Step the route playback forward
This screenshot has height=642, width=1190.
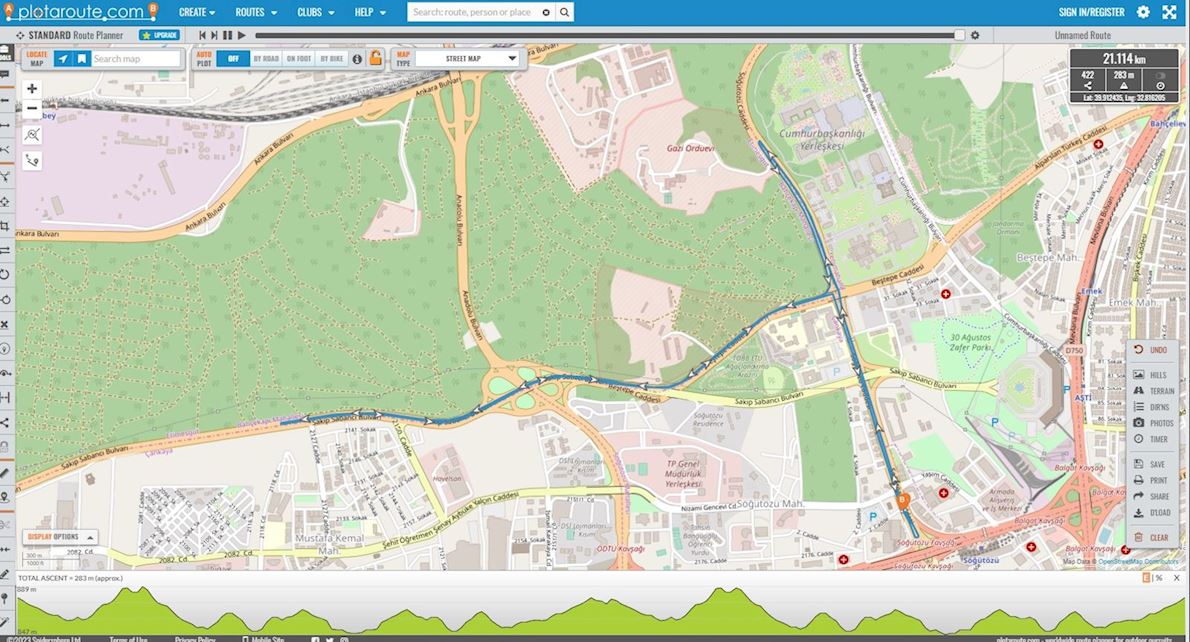pyautogui.click(x=214, y=35)
